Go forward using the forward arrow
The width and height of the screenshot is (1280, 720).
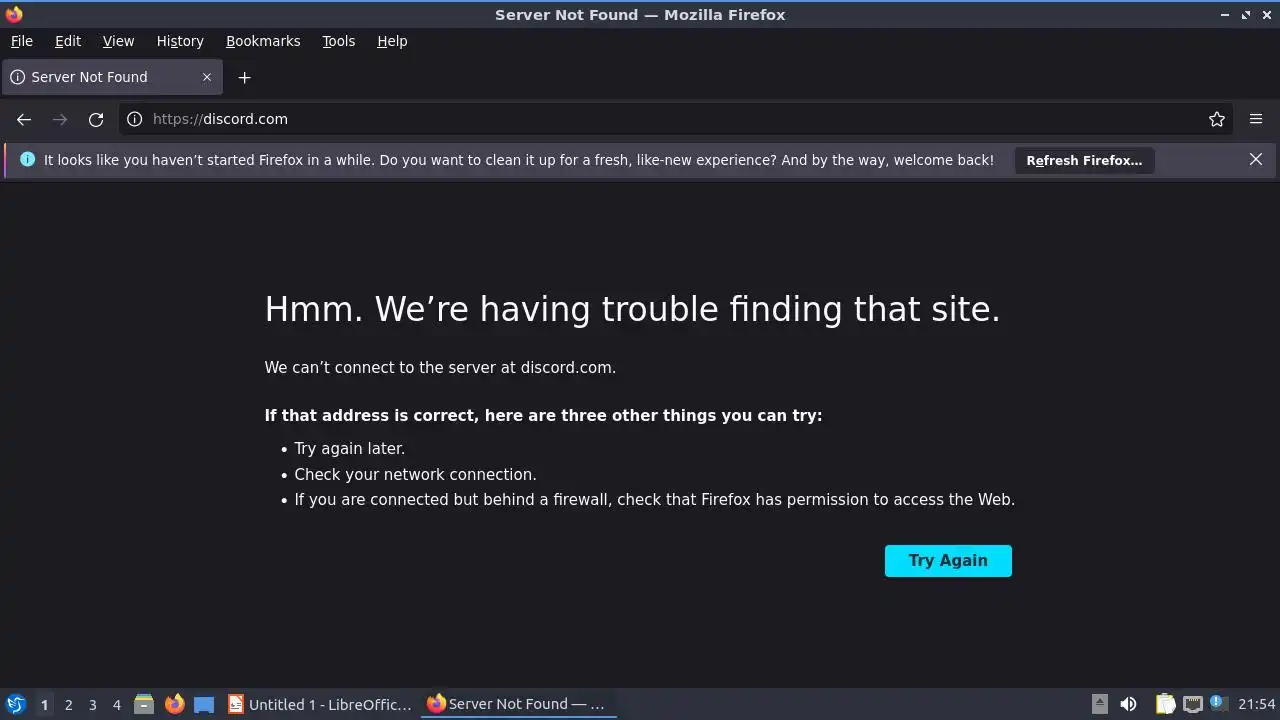click(60, 119)
